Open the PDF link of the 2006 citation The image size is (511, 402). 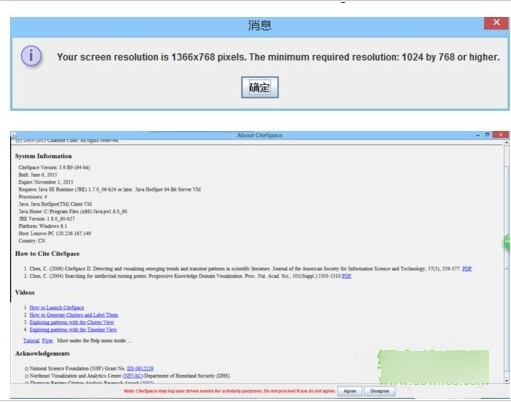(467, 269)
